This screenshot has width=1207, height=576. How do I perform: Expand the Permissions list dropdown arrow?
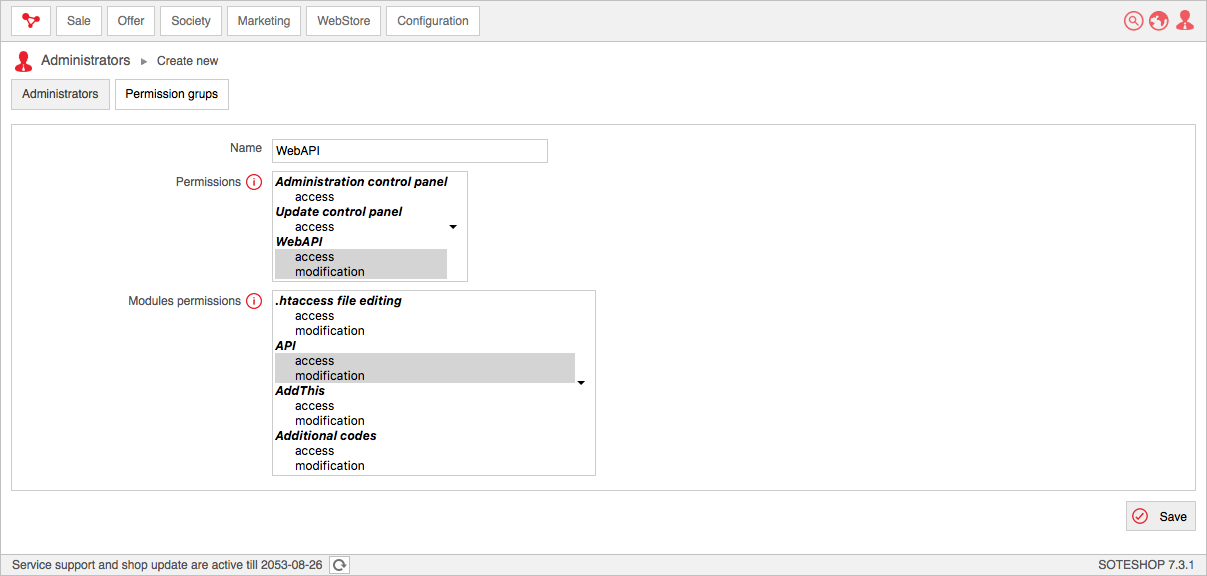pos(453,227)
